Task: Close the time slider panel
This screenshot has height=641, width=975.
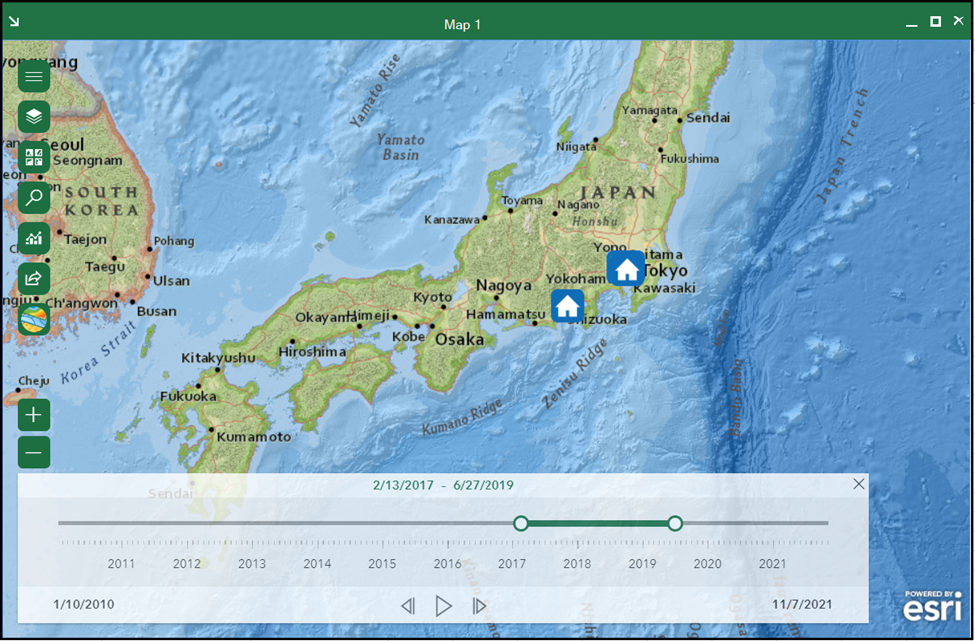Action: coord(858,484)
